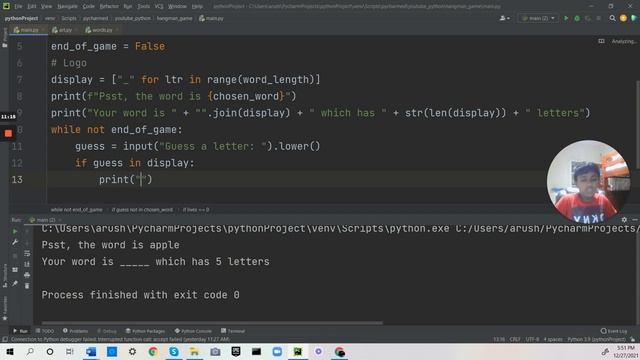Open run configuration wrench icon in the Run panel

(x=15, y=242)
